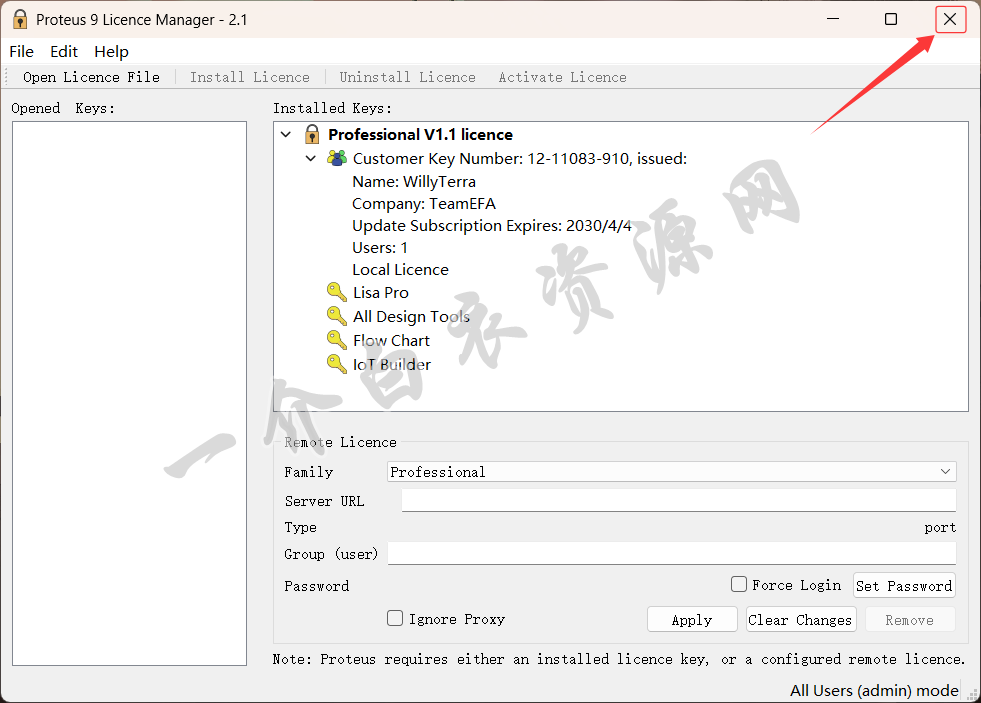This screenshot has height=703, width=981.
Task: Maximize the Licence Manager window
Action: [891, 19]
